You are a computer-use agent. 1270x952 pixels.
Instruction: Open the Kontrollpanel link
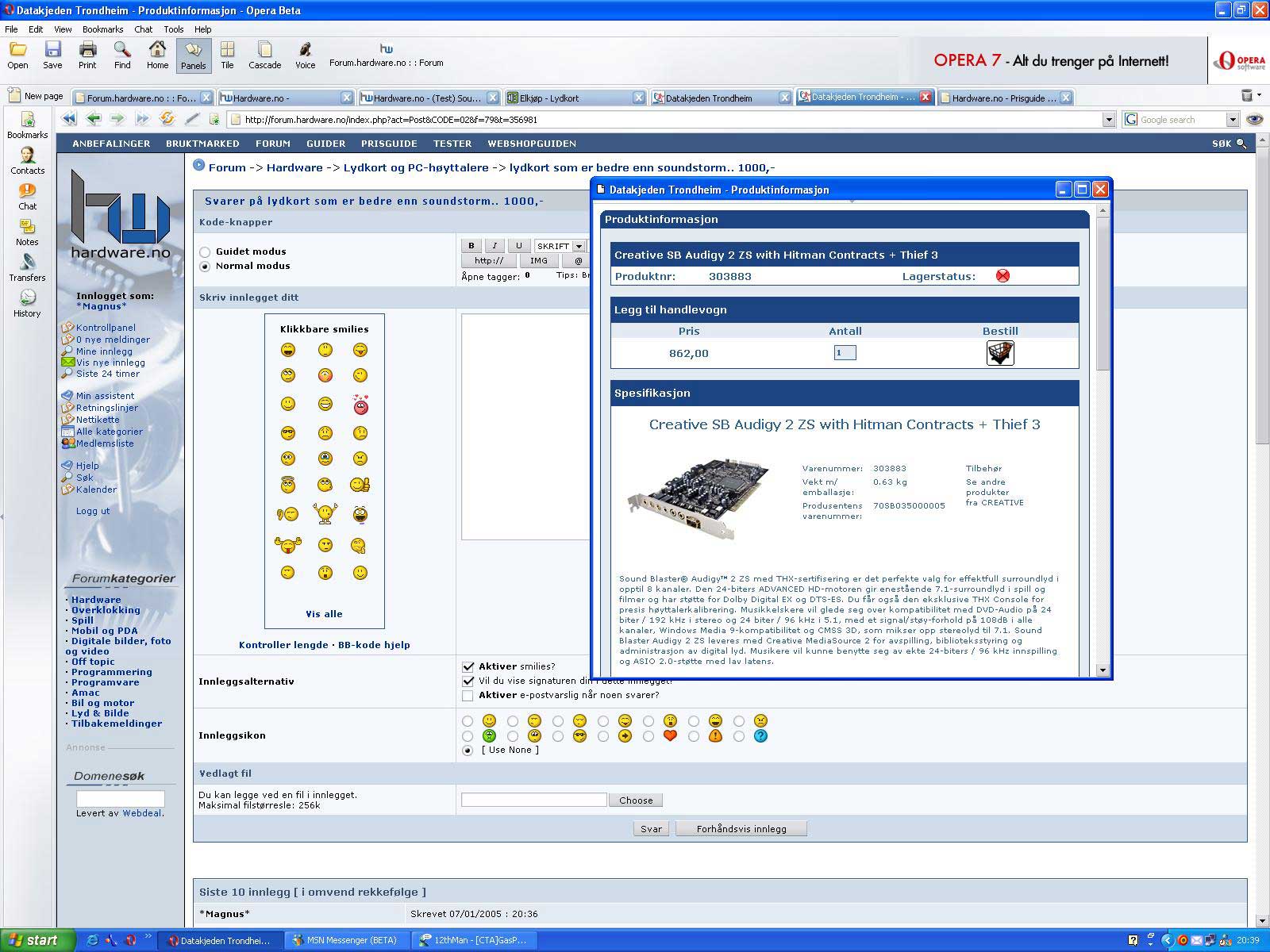(106, 328)
